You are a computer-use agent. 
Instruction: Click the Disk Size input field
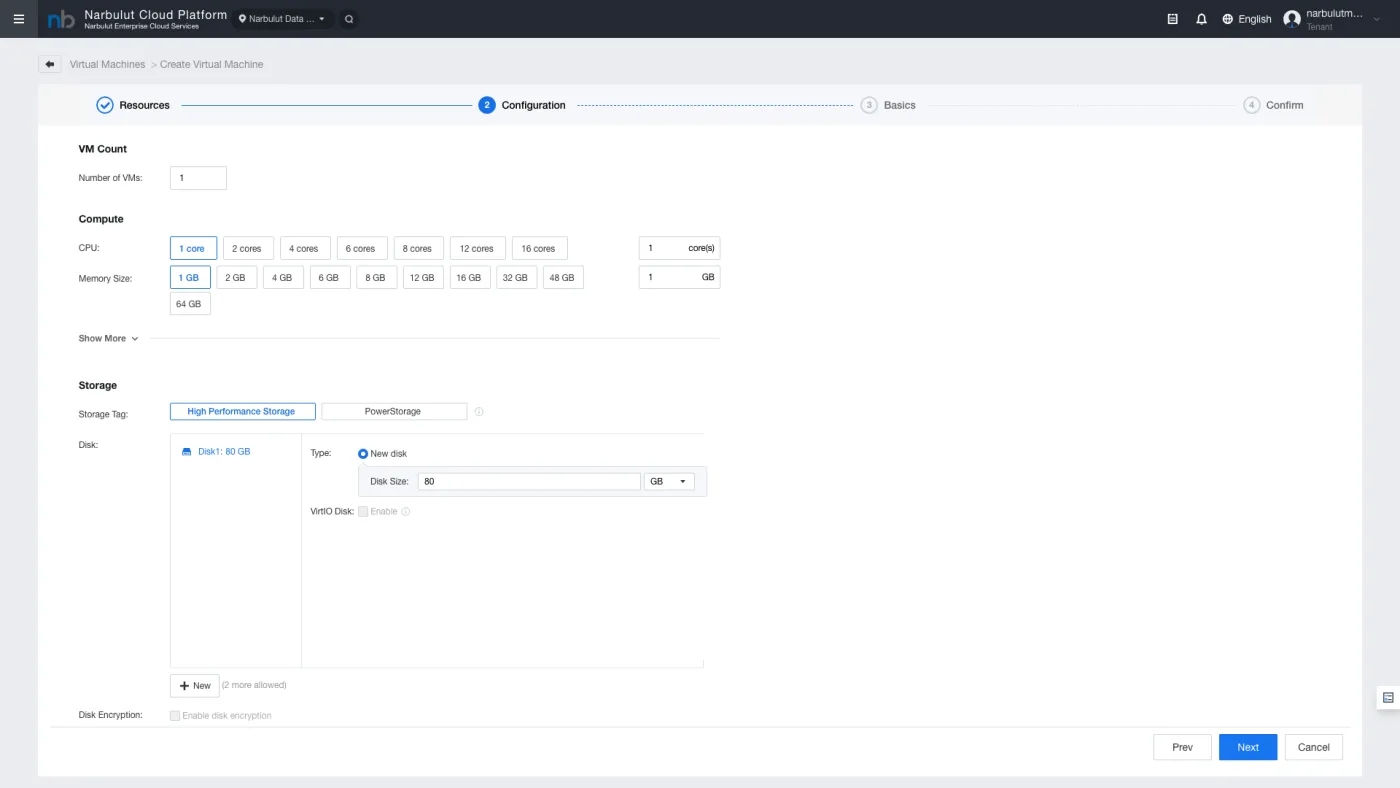point(529,482)
